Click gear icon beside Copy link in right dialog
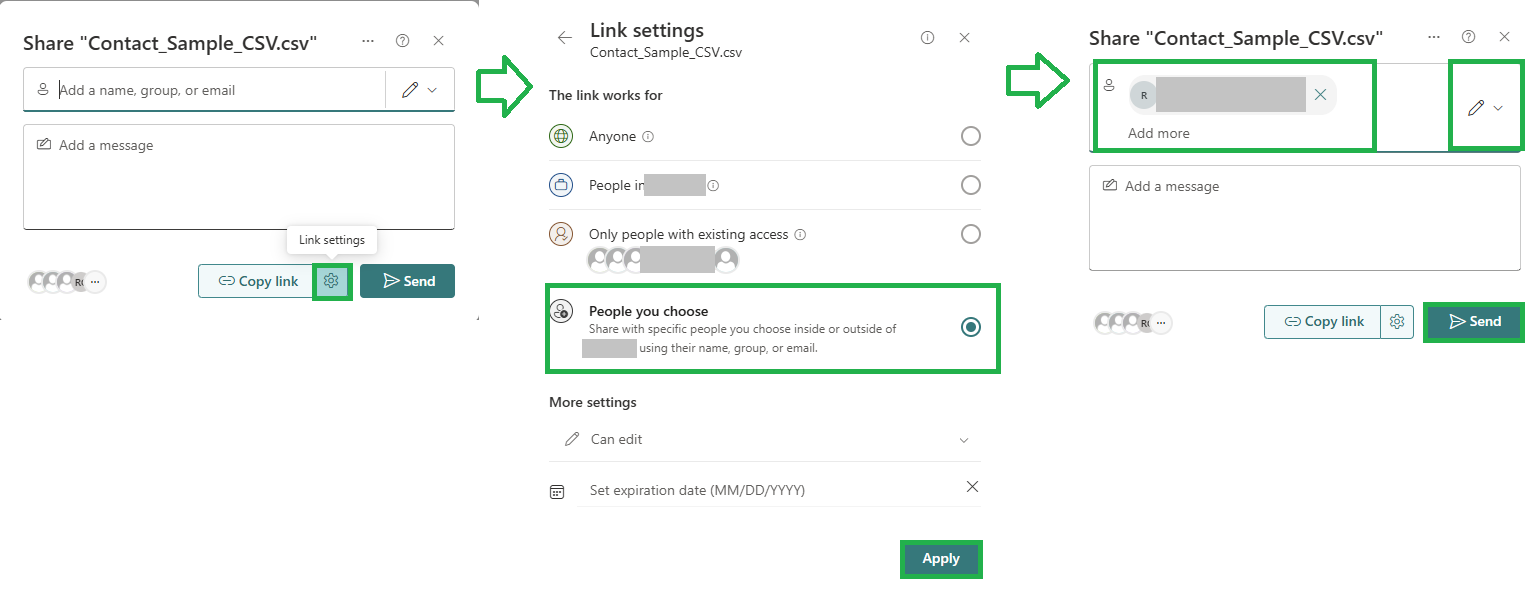Screen dimensions: 1539x591 coord(1398,322)
